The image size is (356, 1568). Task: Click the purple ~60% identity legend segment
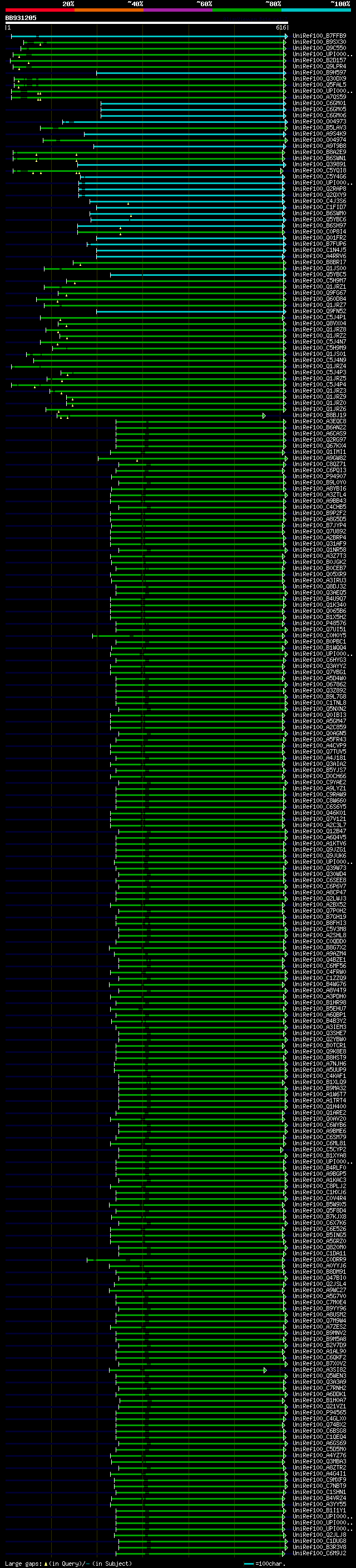click(177, 10)
